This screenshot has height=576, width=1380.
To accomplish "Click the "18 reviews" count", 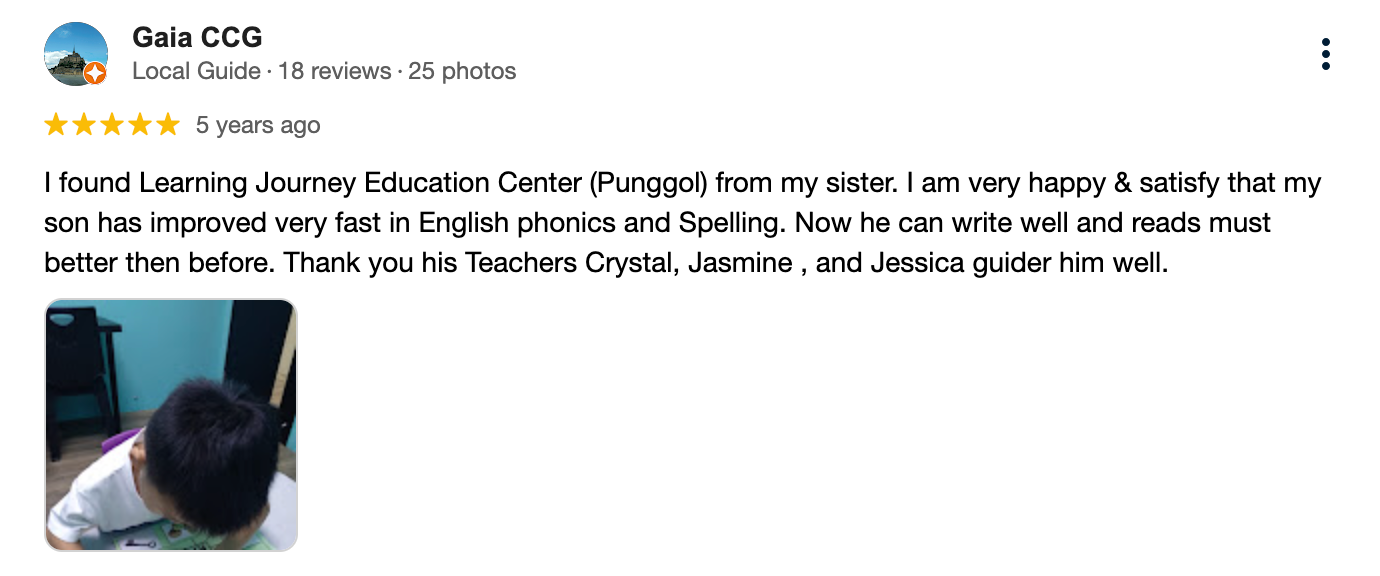I will [x=334, y=72].
